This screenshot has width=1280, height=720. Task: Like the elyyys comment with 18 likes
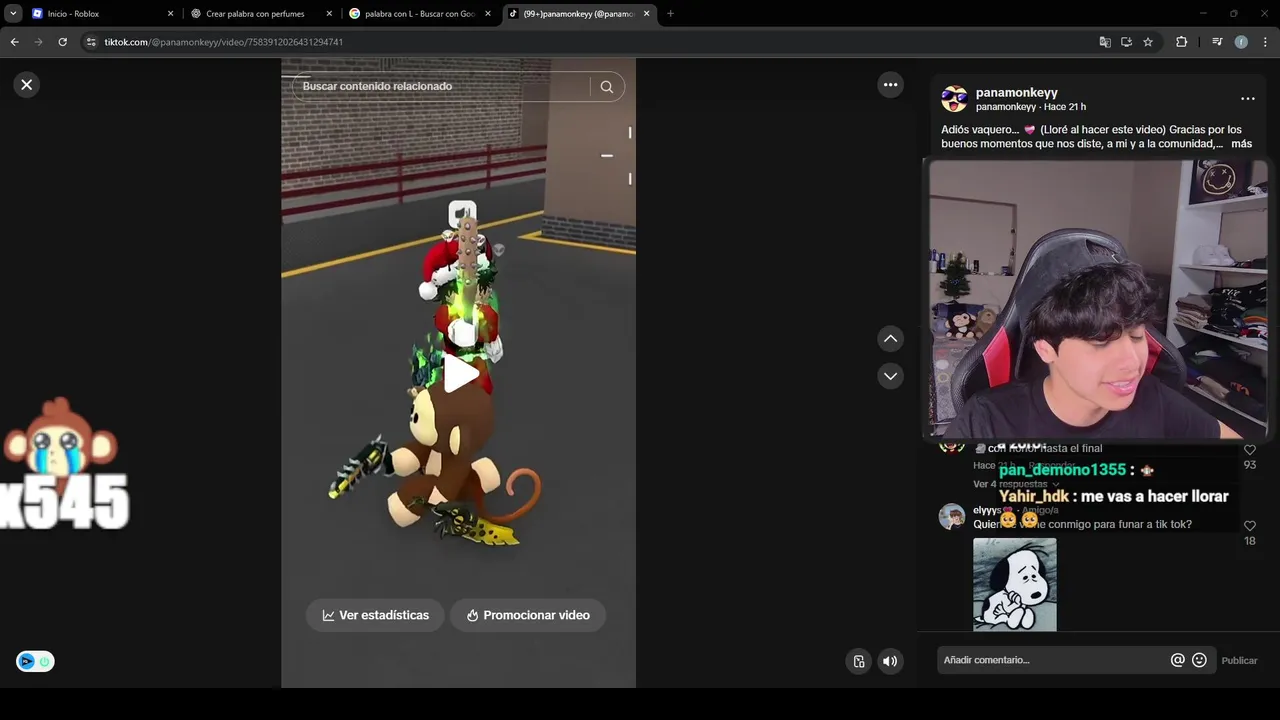click(1249, 526)
